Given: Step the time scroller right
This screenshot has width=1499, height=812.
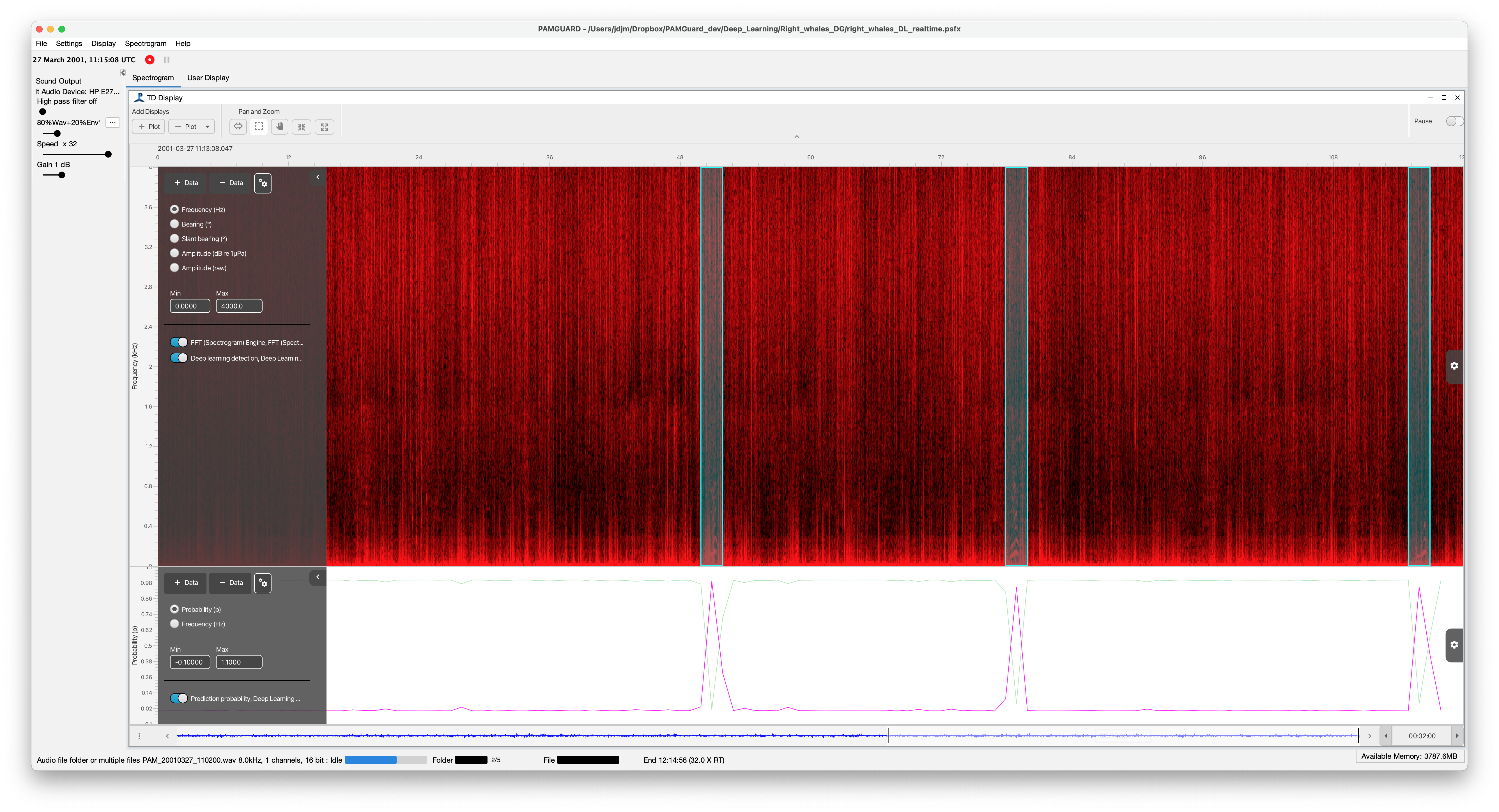Looking at the screenshot, I should (1369, 736).
